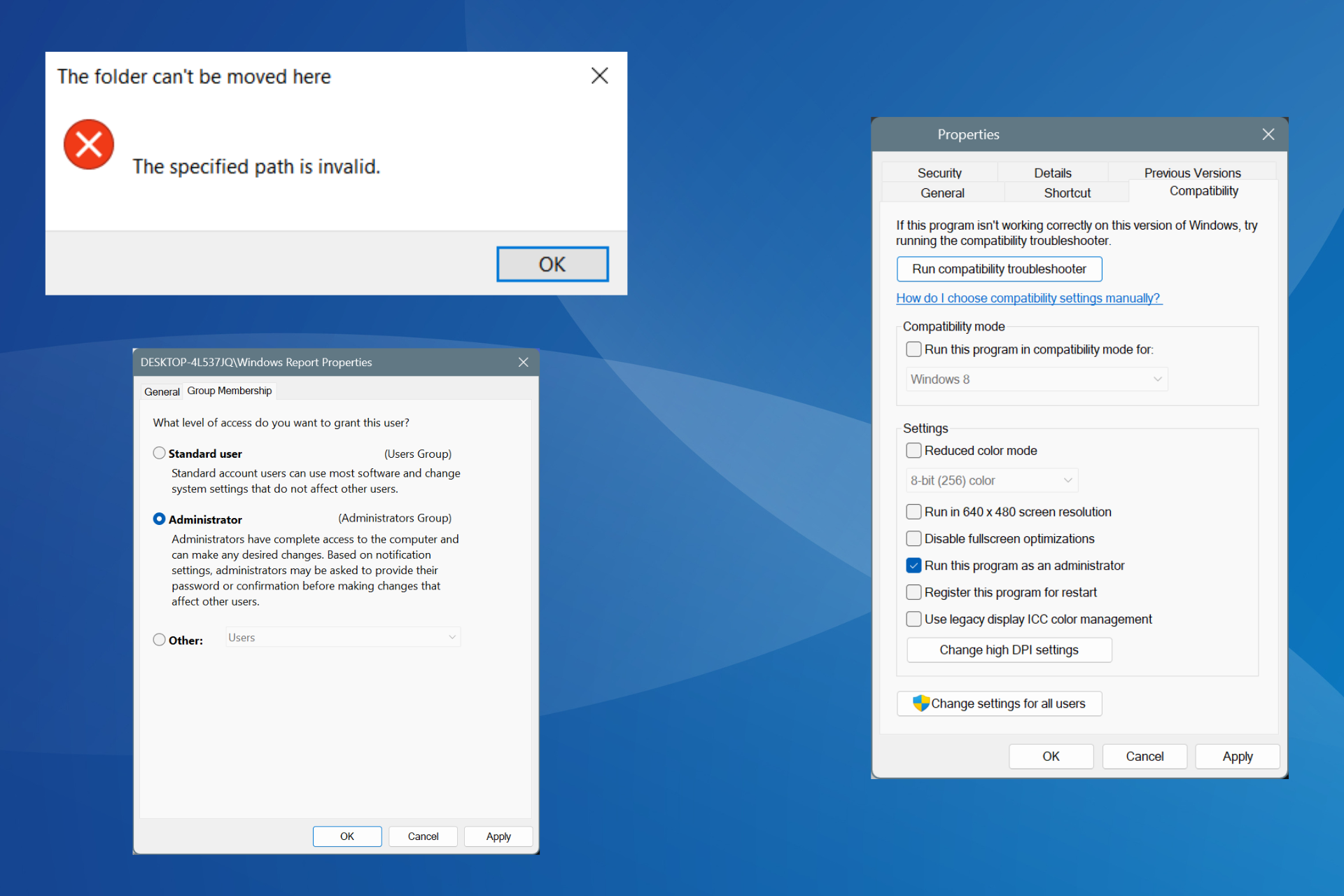Click the close X icon on error dialog

pos(599,76)
